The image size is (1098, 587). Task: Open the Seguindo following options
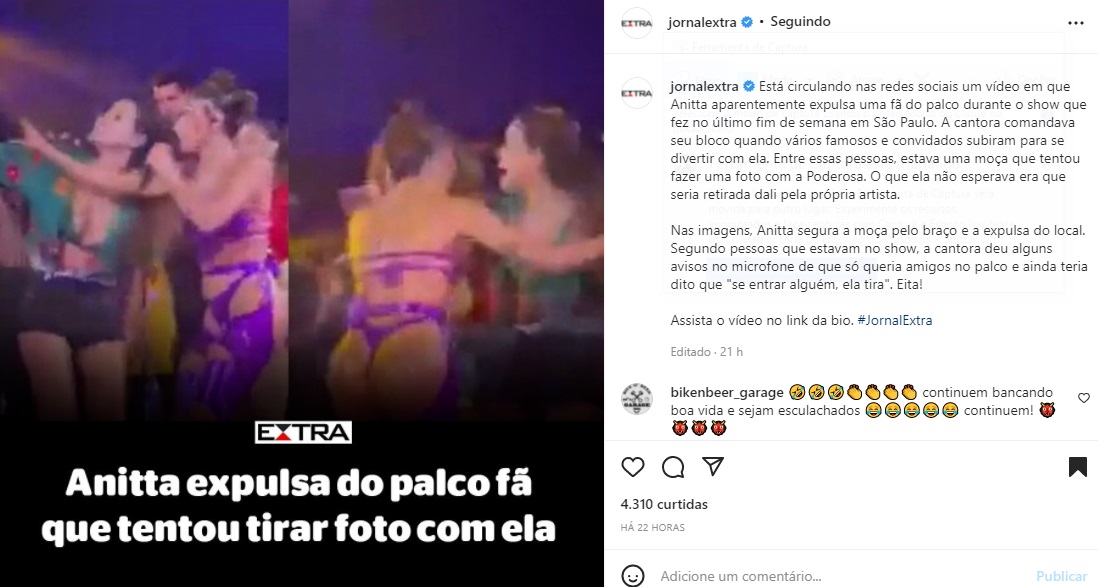800,22
